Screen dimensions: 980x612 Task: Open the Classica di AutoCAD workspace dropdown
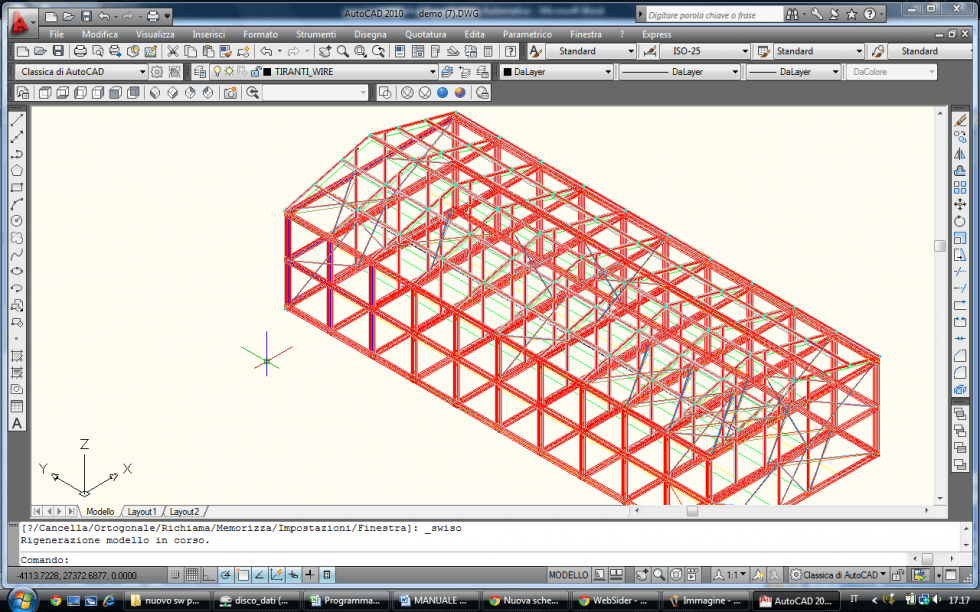click(x=142, y=72)
